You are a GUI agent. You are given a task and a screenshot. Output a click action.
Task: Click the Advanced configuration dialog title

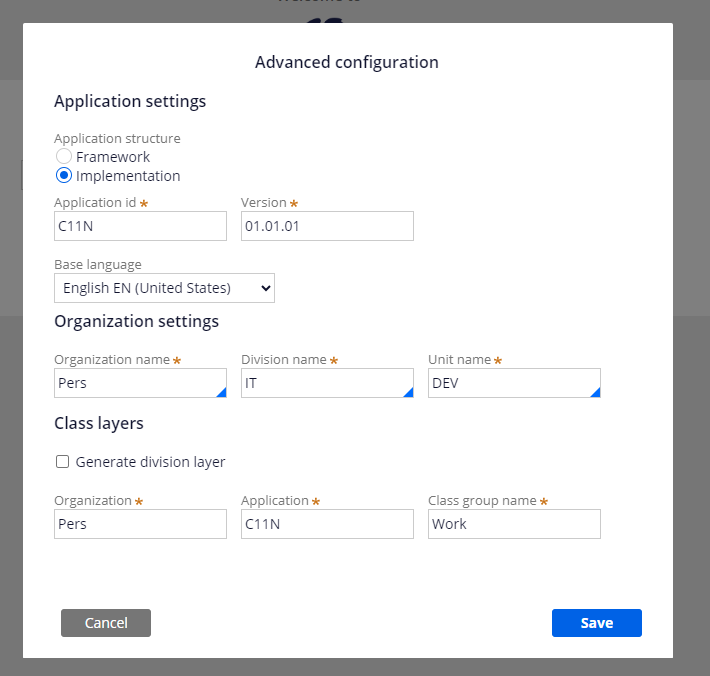click(x=347, y=62)
